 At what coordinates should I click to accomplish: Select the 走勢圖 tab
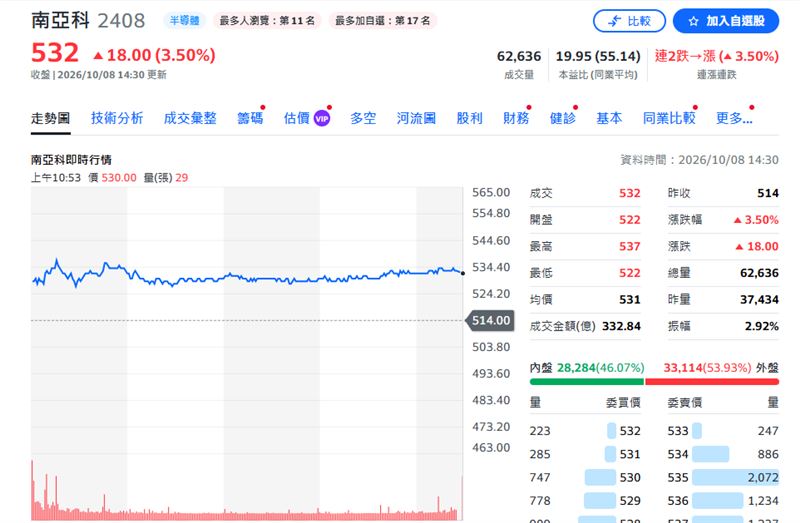[x=50, y=118]
